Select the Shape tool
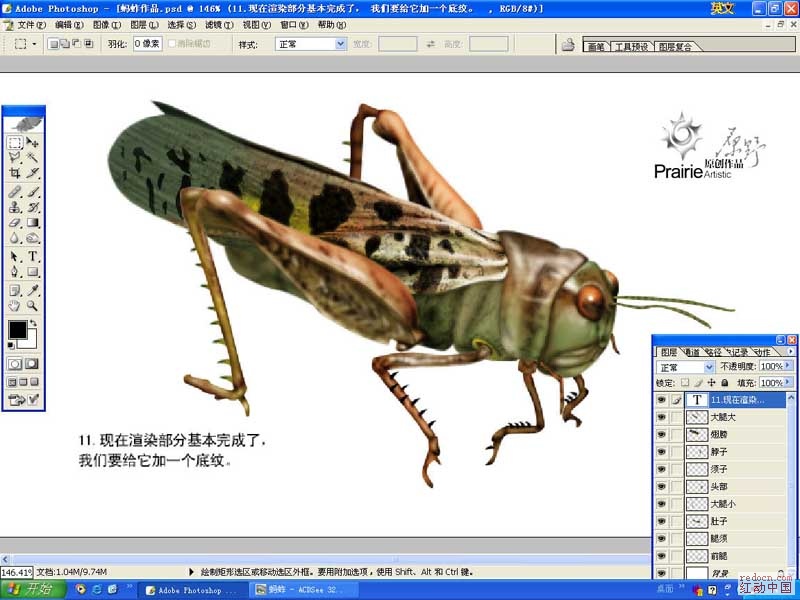Viewport: 800px width, 600px height. click(33, 271)
